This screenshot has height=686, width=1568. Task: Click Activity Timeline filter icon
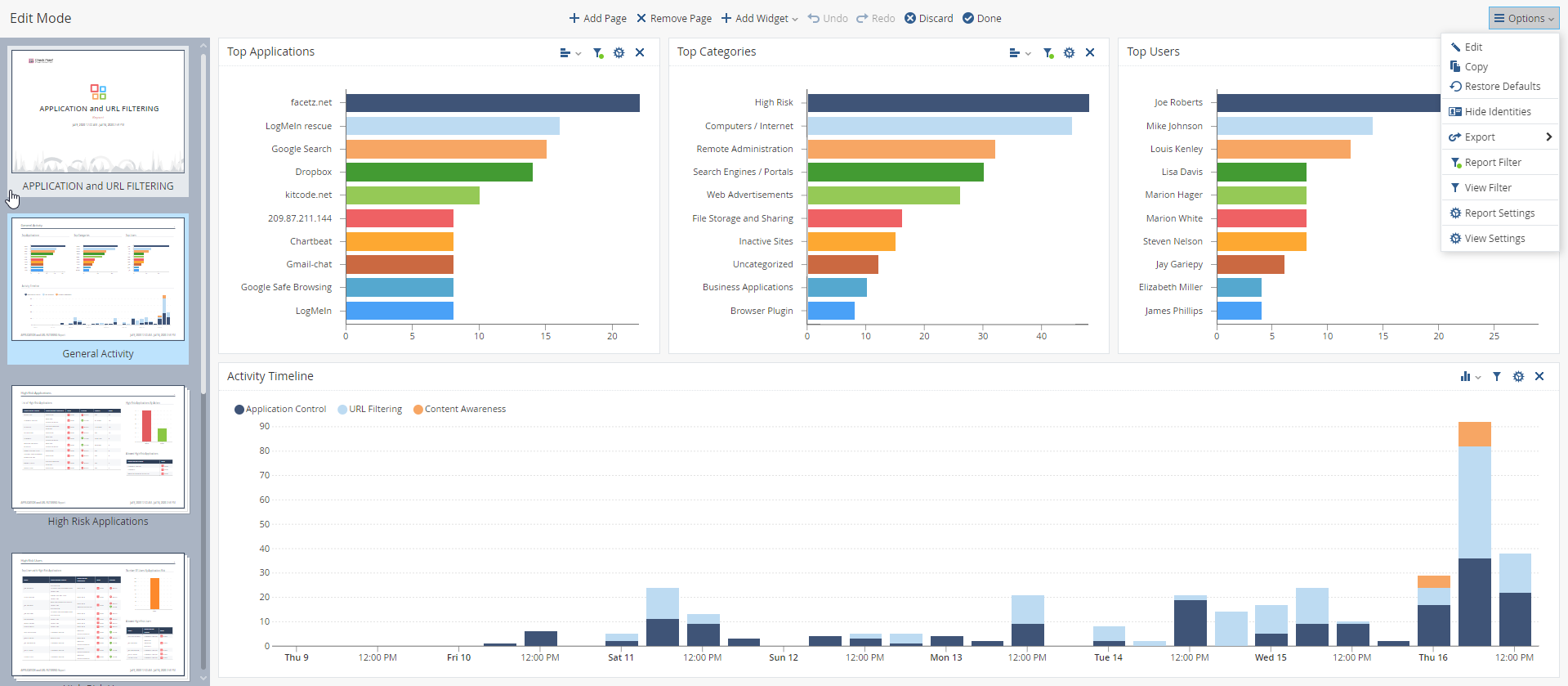(x=1497, y=377)
